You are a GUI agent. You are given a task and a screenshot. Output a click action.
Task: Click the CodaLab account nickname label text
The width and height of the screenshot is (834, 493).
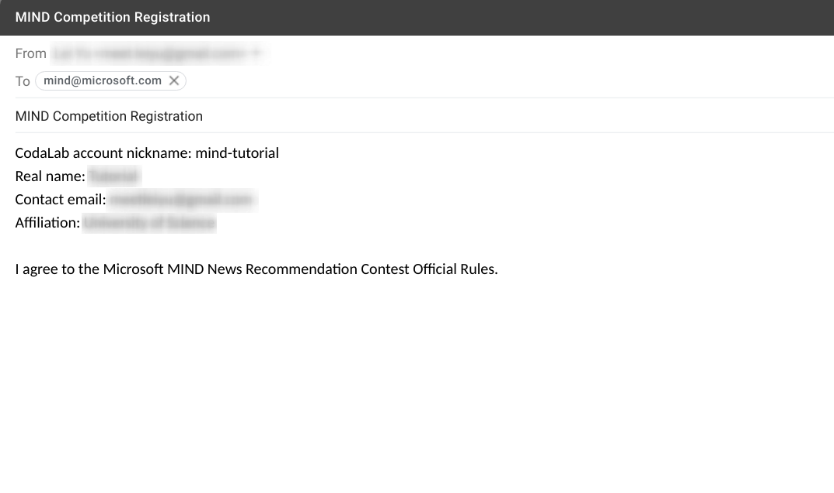tap(102, 153)
